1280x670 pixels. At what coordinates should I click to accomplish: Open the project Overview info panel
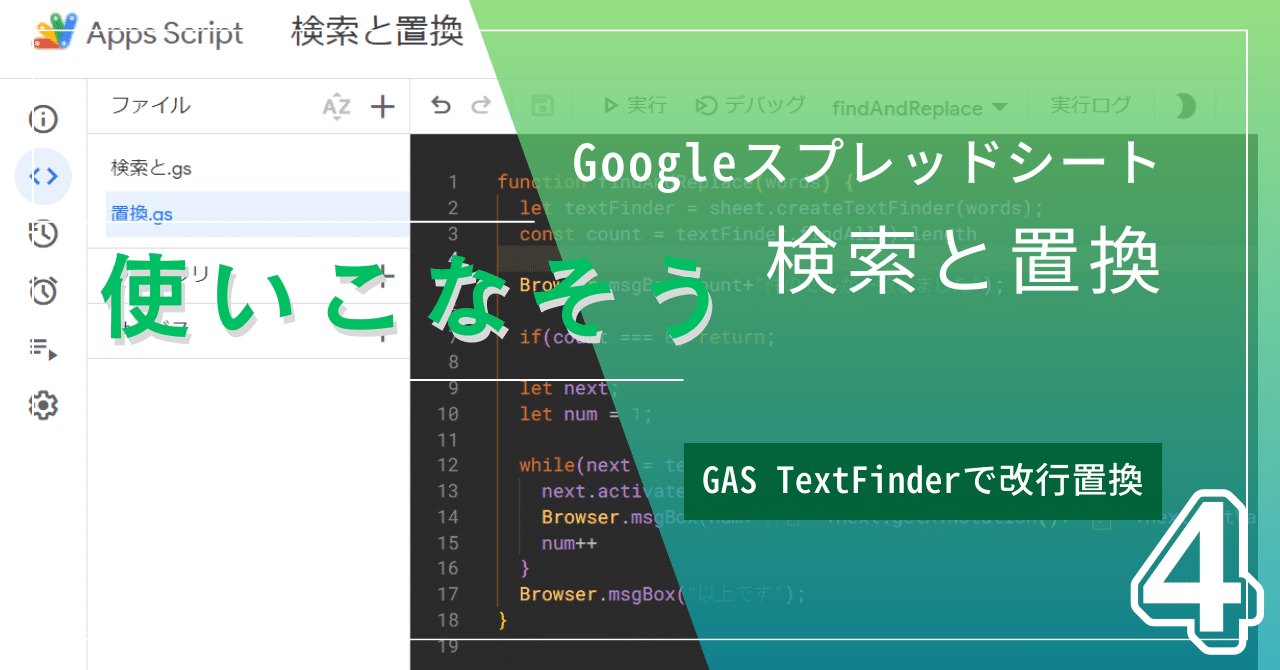point(44,119)
